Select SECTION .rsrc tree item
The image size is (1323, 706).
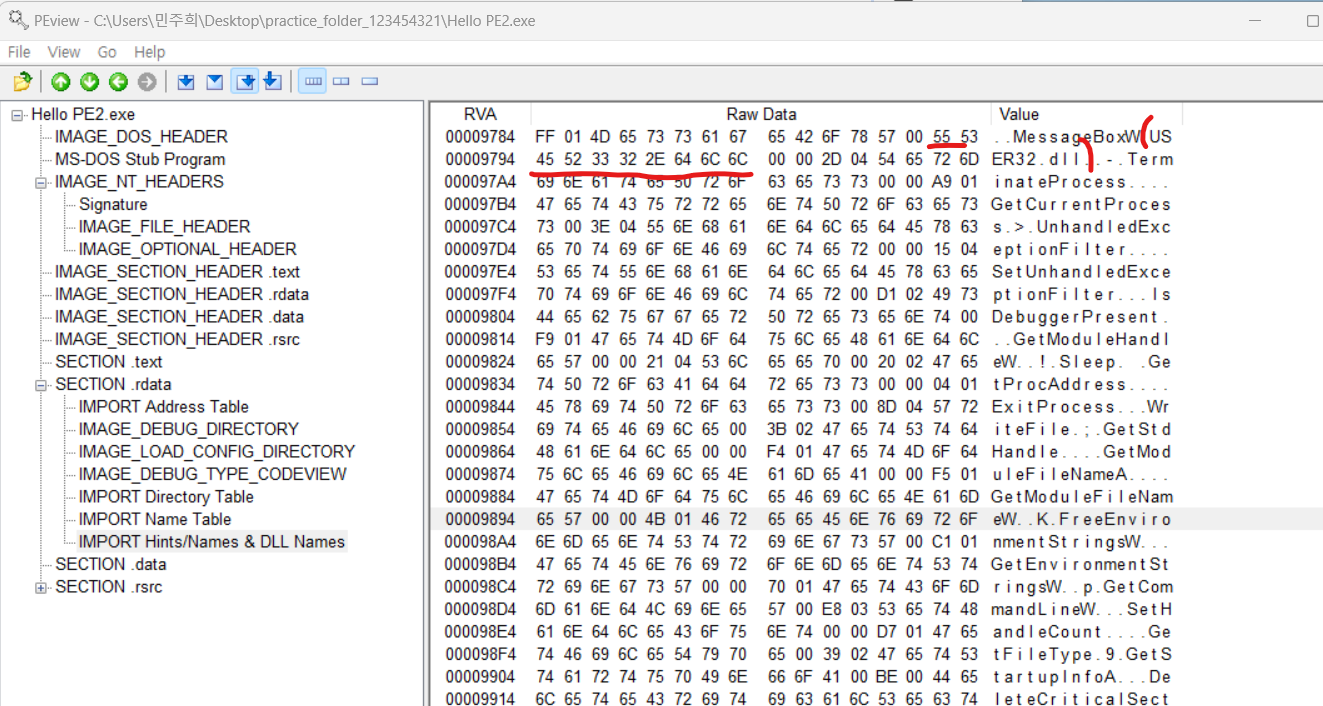108,586
